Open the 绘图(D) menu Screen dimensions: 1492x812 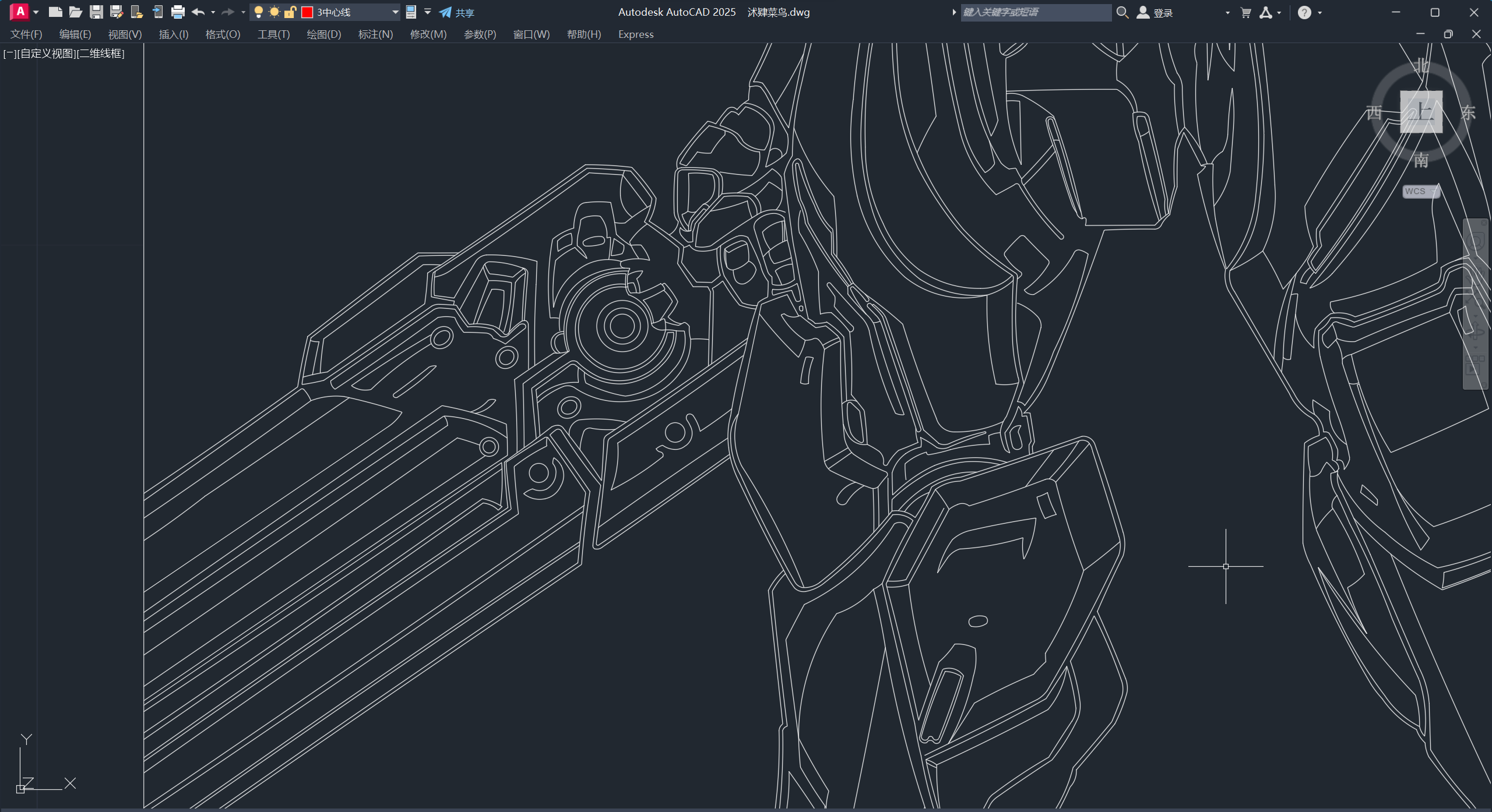point(324,34)
